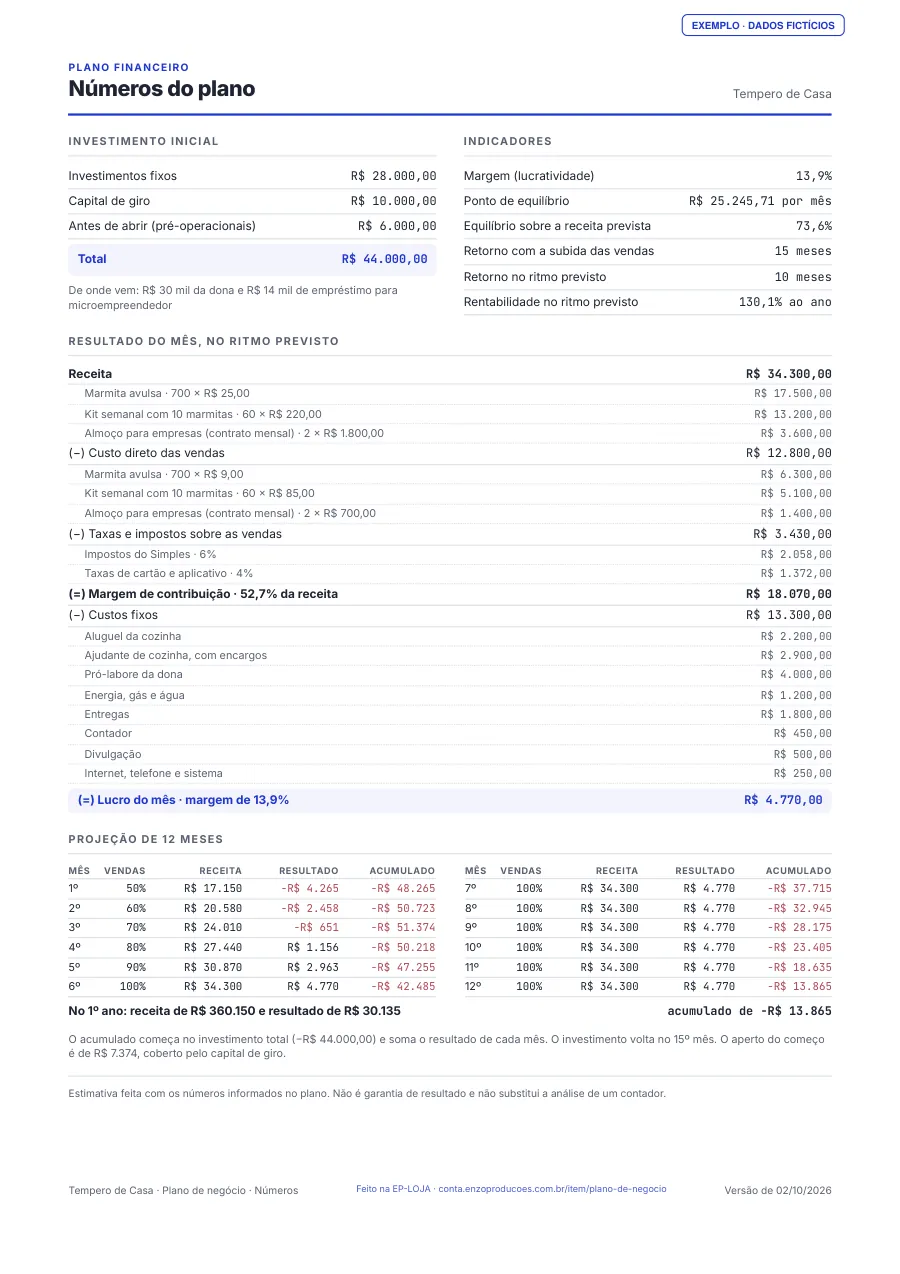Select the Receita R$ 34.300,00 line
The image size is (900, 1274).
[x=450, y=374]
